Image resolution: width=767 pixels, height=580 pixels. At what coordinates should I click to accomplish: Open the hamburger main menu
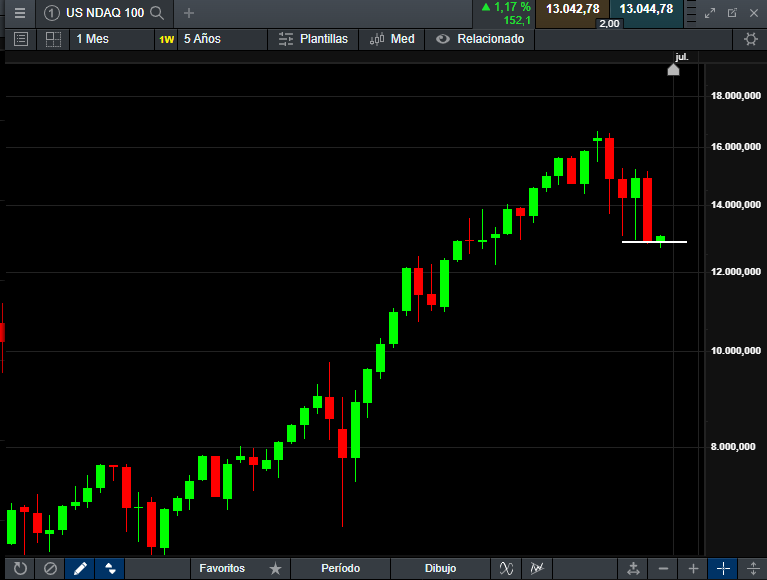point(20,13)
